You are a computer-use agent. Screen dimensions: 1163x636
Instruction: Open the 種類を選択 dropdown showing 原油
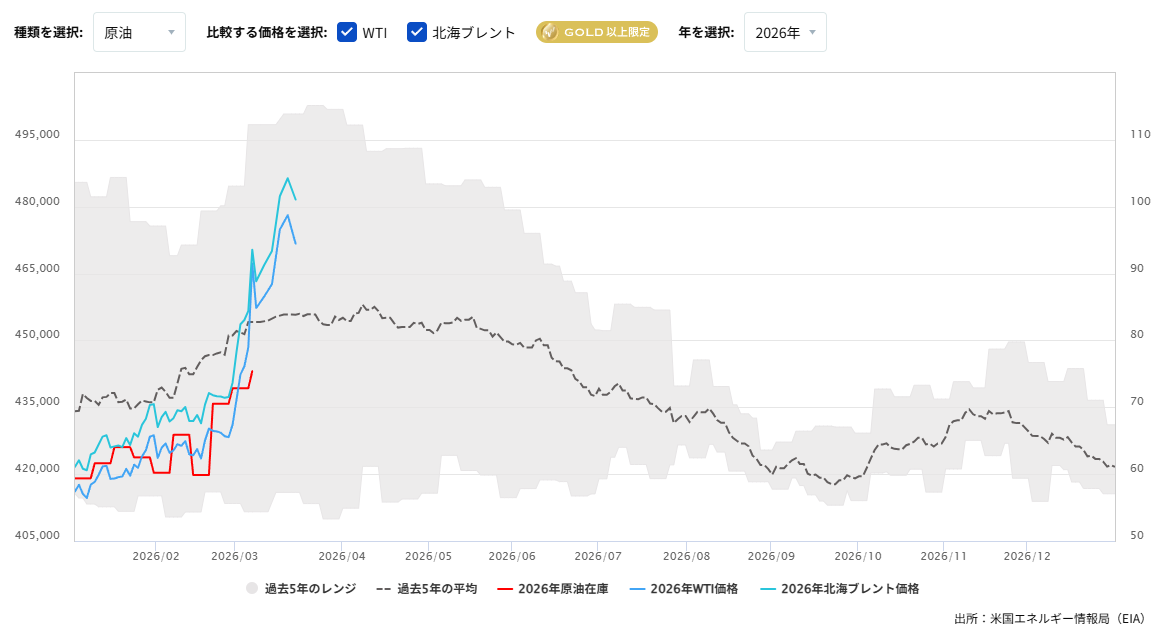tap(139, 31)
